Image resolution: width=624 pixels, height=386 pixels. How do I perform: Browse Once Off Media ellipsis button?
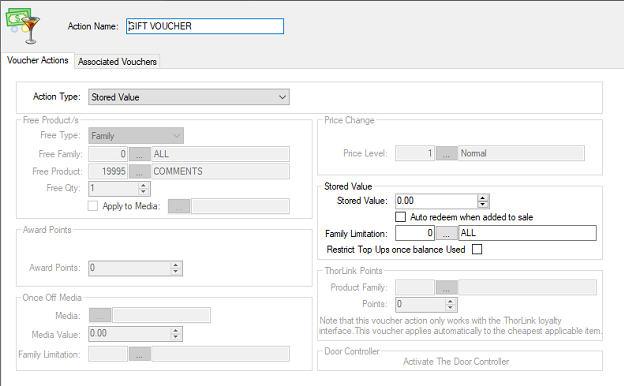100,316
